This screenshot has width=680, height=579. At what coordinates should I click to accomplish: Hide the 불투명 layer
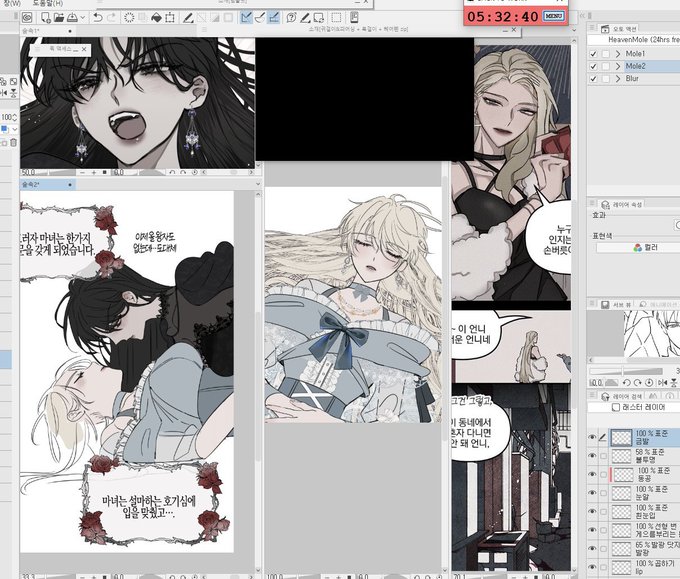coord(592,456)
